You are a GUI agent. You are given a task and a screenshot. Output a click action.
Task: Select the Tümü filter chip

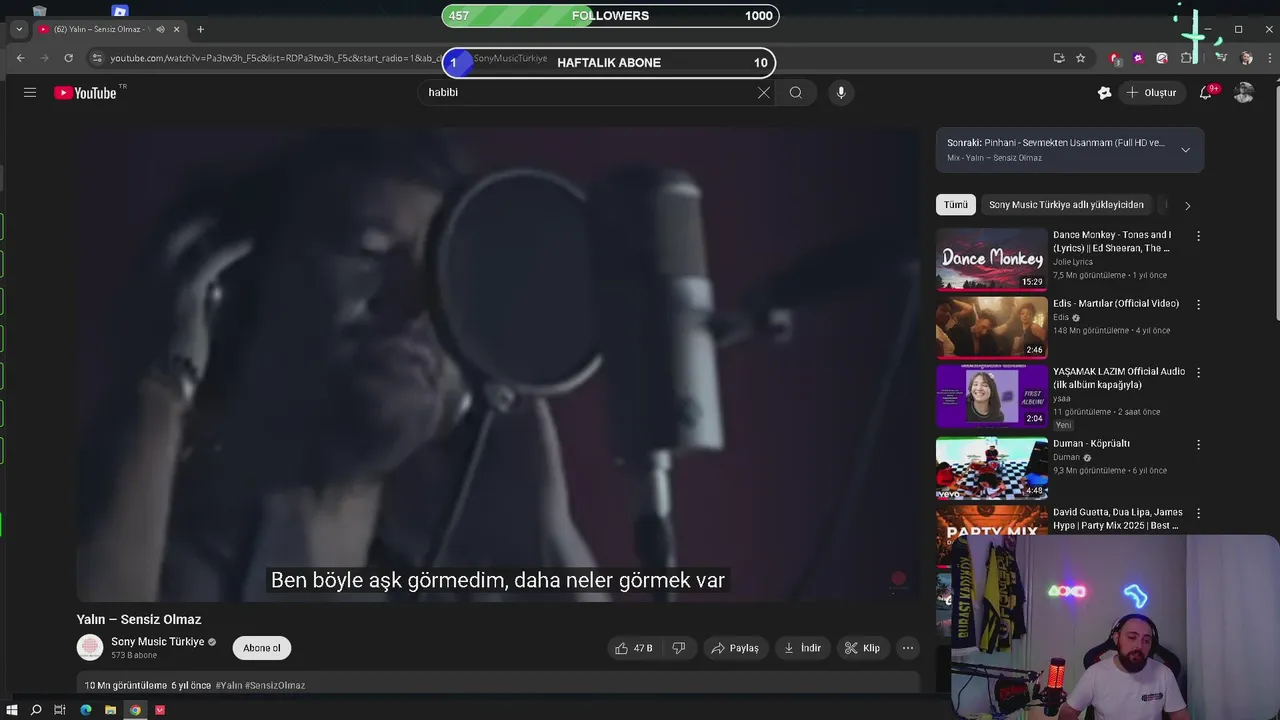click(x=956, y=205)
